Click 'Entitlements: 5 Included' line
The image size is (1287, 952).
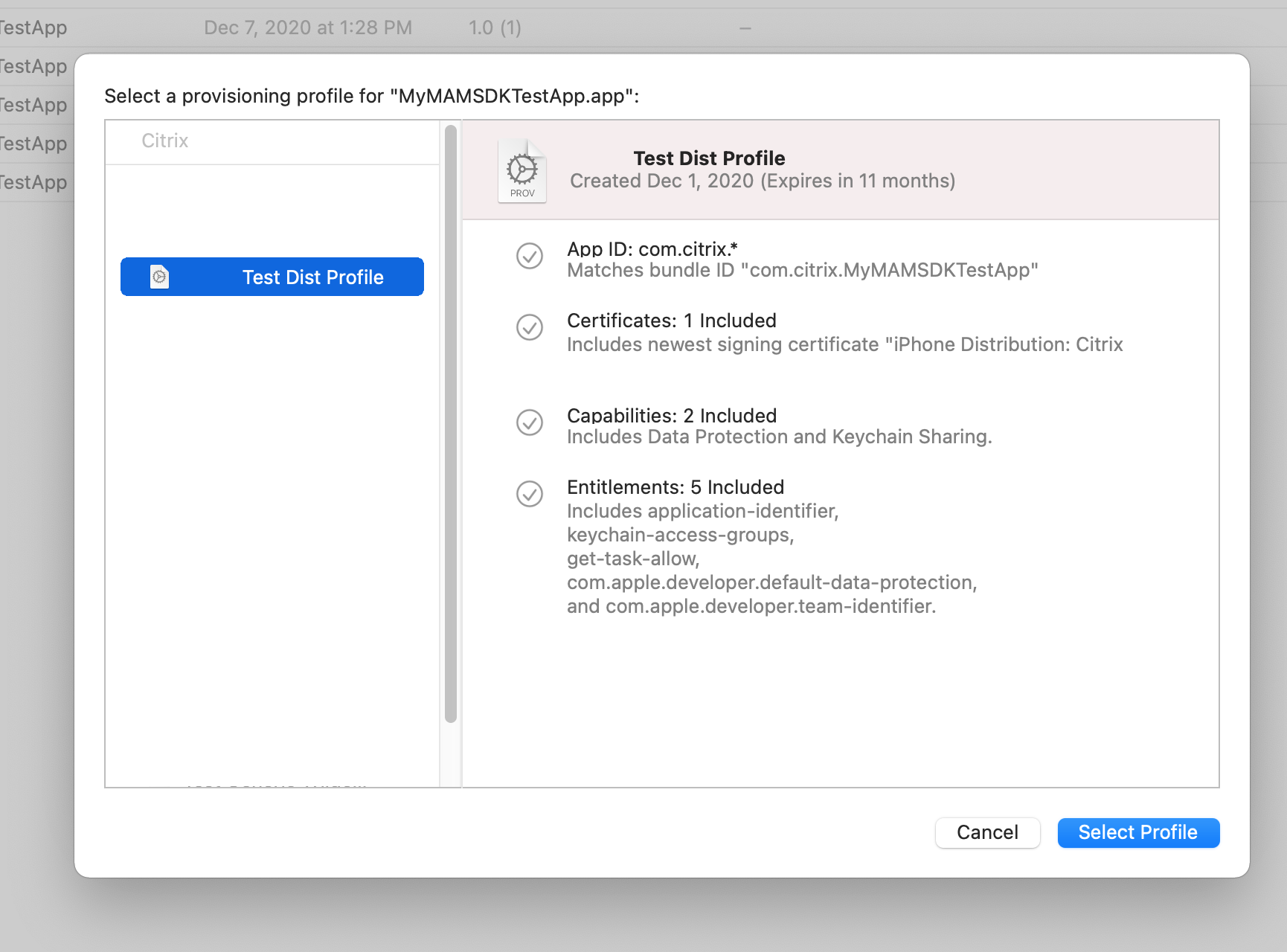675,487
